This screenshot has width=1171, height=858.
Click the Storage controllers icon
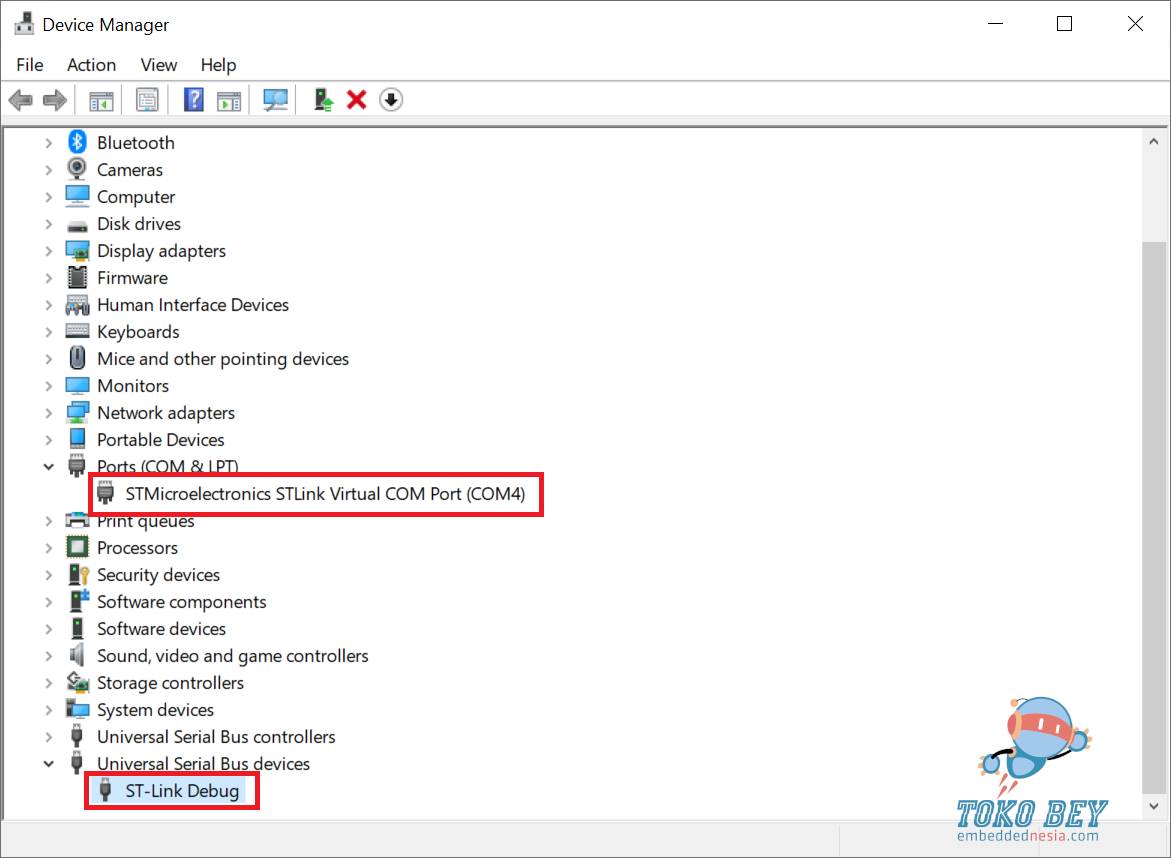(78, 683)
